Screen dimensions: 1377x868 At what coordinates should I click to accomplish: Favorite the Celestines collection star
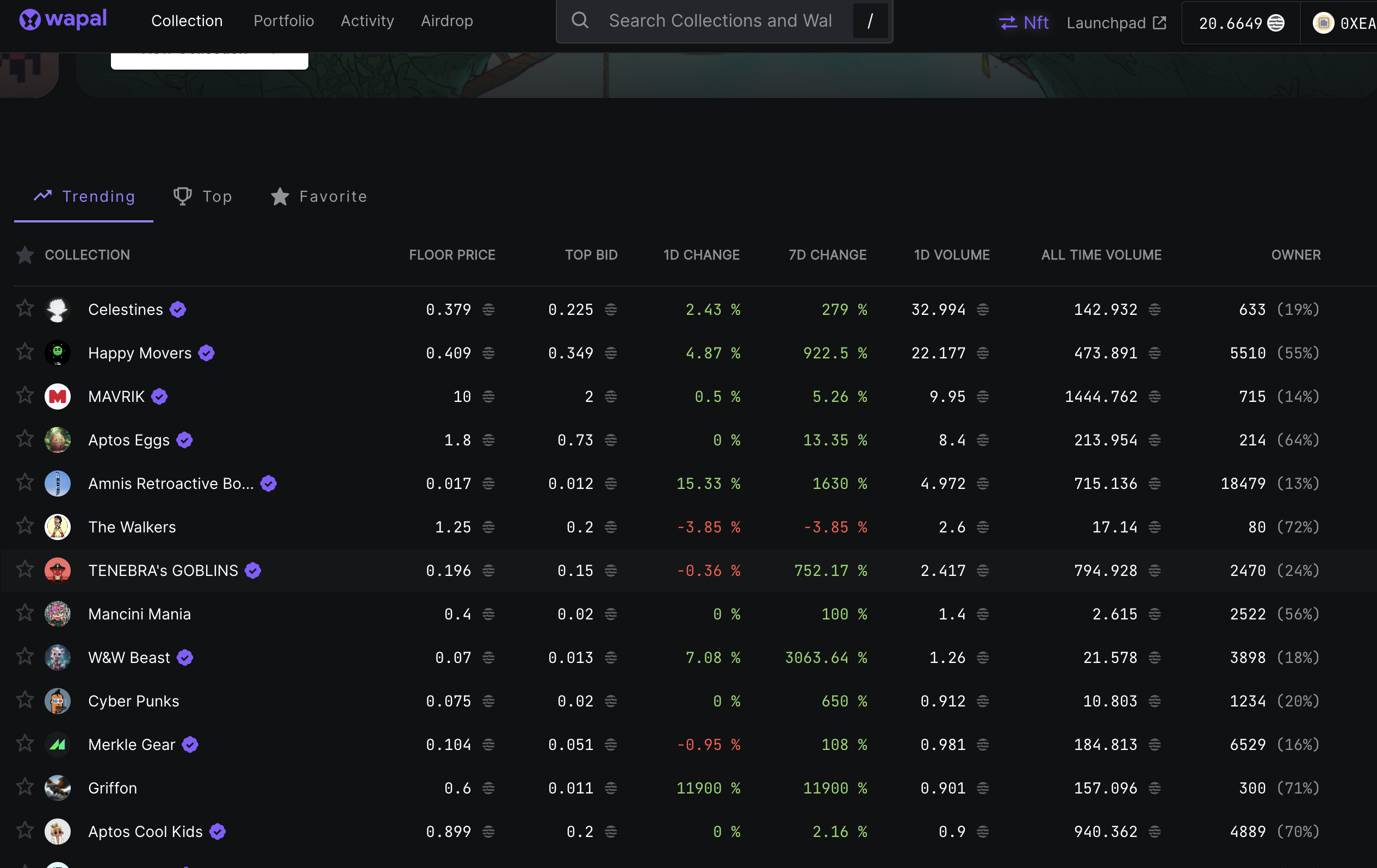24,309
